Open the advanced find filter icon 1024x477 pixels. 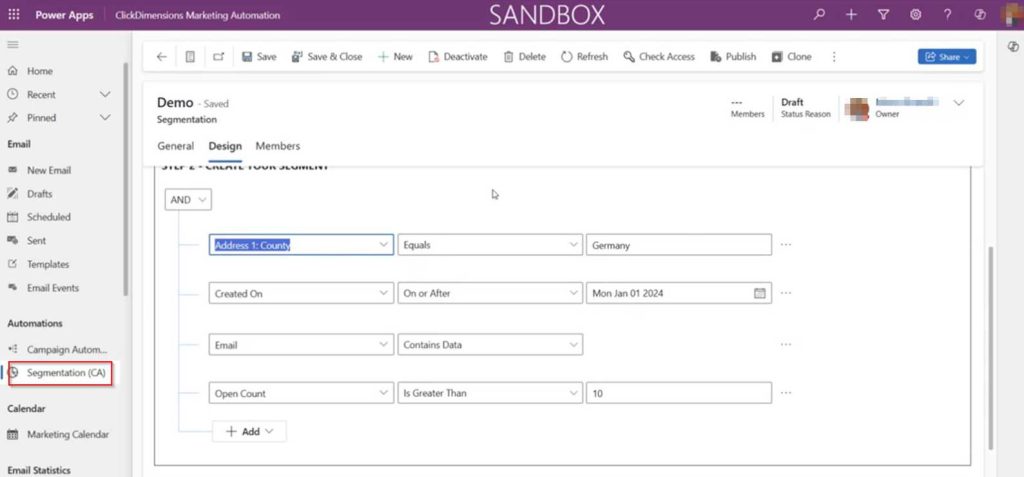pyautogui.click(x=884, y=14)
